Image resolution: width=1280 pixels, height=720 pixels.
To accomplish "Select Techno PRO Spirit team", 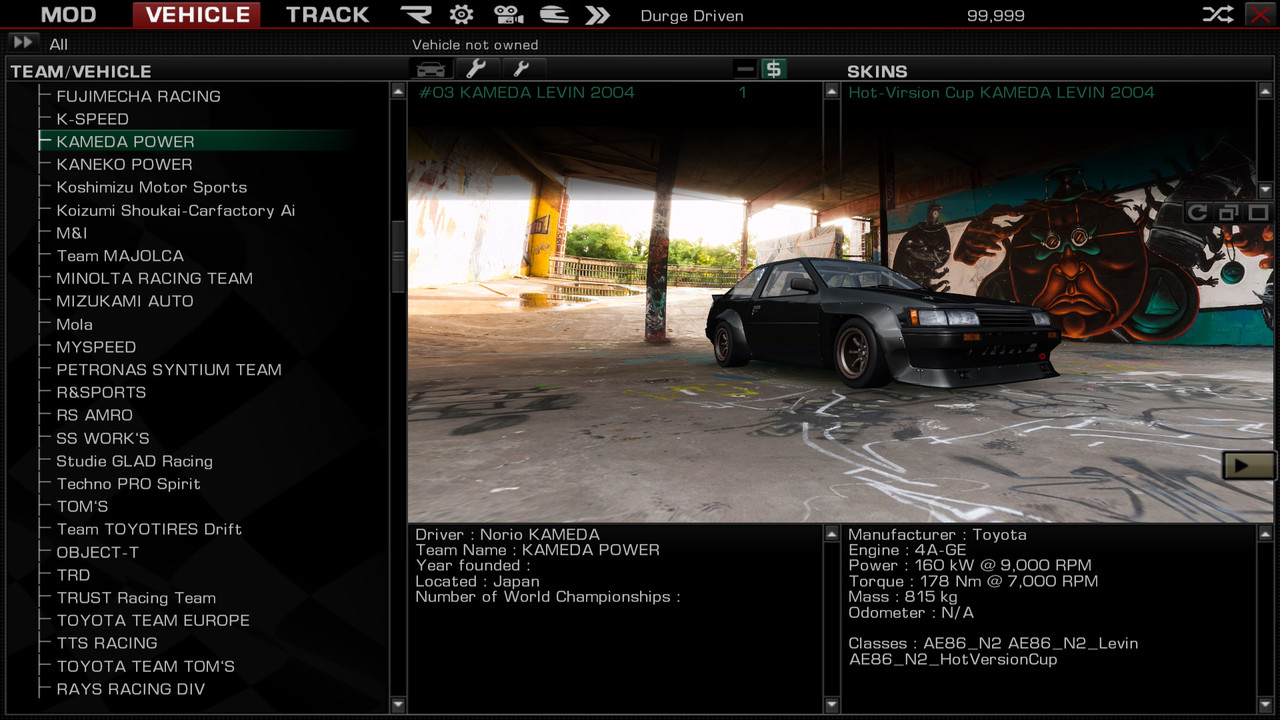I will click(x=128, y=484).
